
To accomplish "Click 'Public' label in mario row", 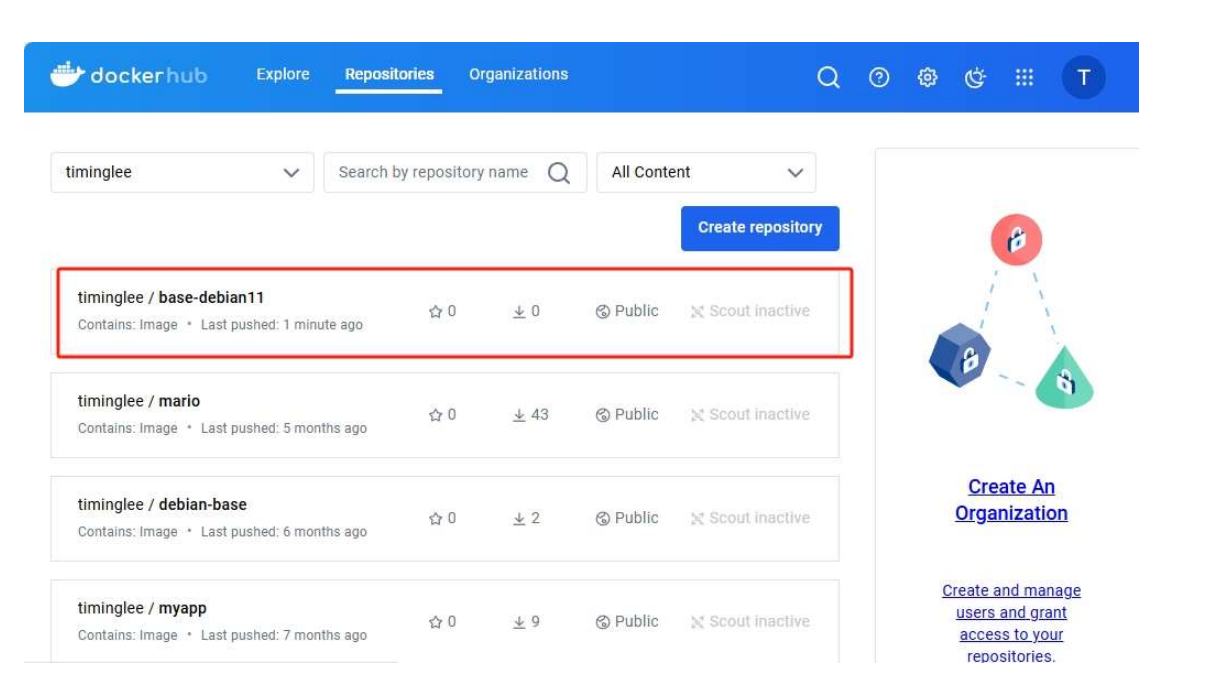I will [637, 415].
